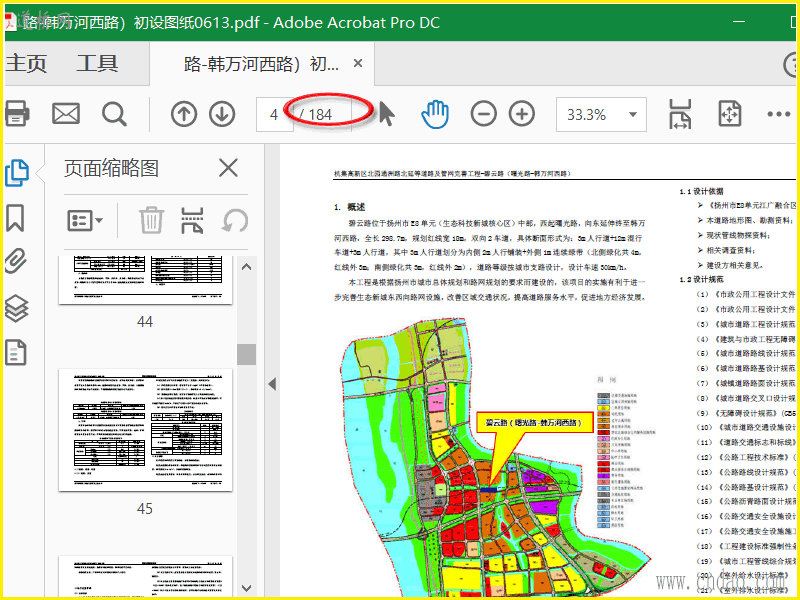Click the page number input field
Viewport: 800px width, 600px height.
[x=274, y=114]
